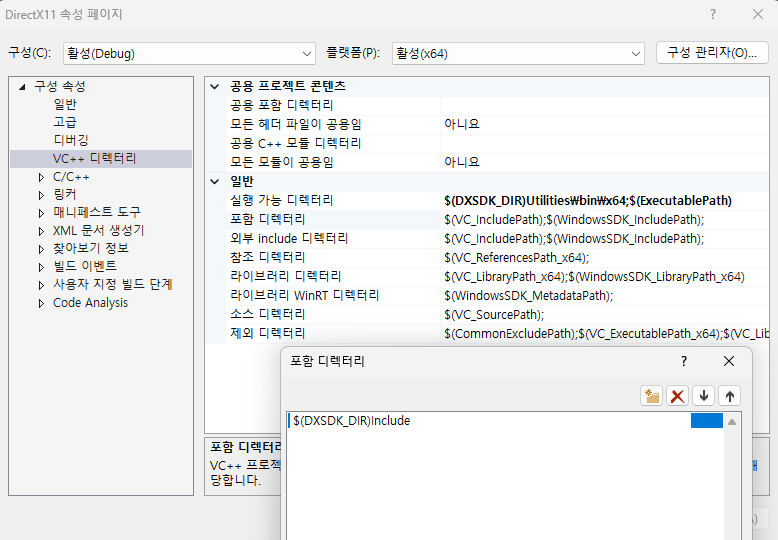Image resolution: width=778 pixels, height=540 pixels.
Task: Click the list scrollbar up arrow
Action: point(732,422)
